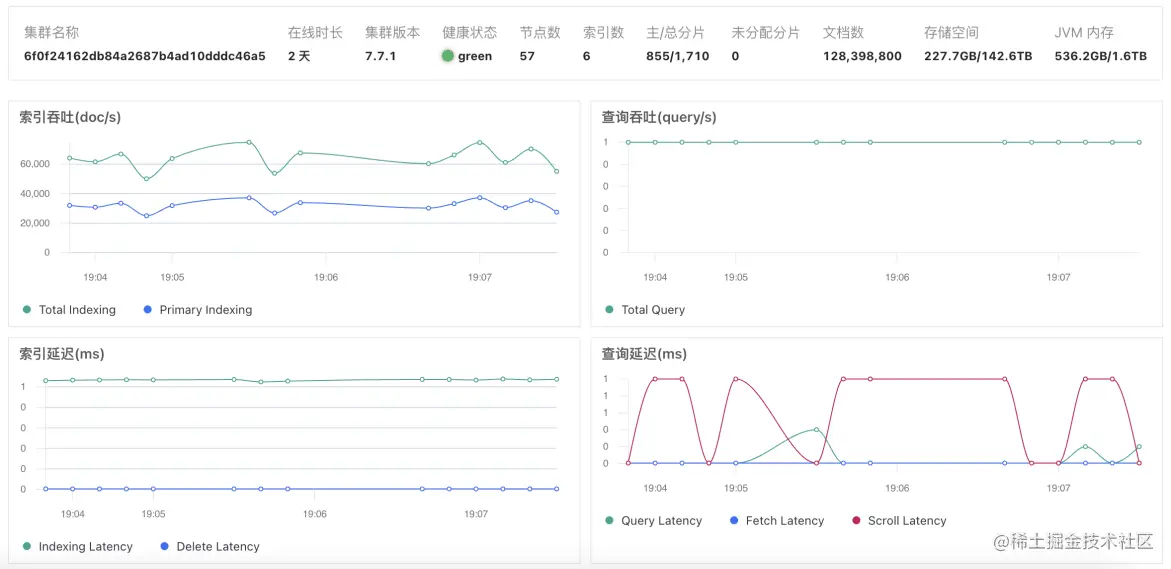Click the 索引吞吐(doc/s) chart title
The width and height of the screenshot is (1171, 569).
click(70, 117)
